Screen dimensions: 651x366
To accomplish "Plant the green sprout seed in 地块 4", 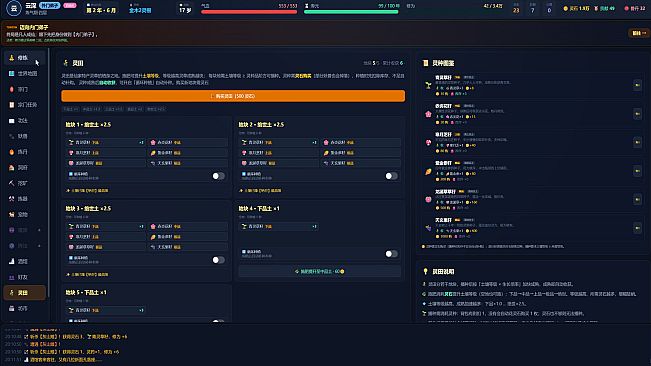I will point(279,226).
